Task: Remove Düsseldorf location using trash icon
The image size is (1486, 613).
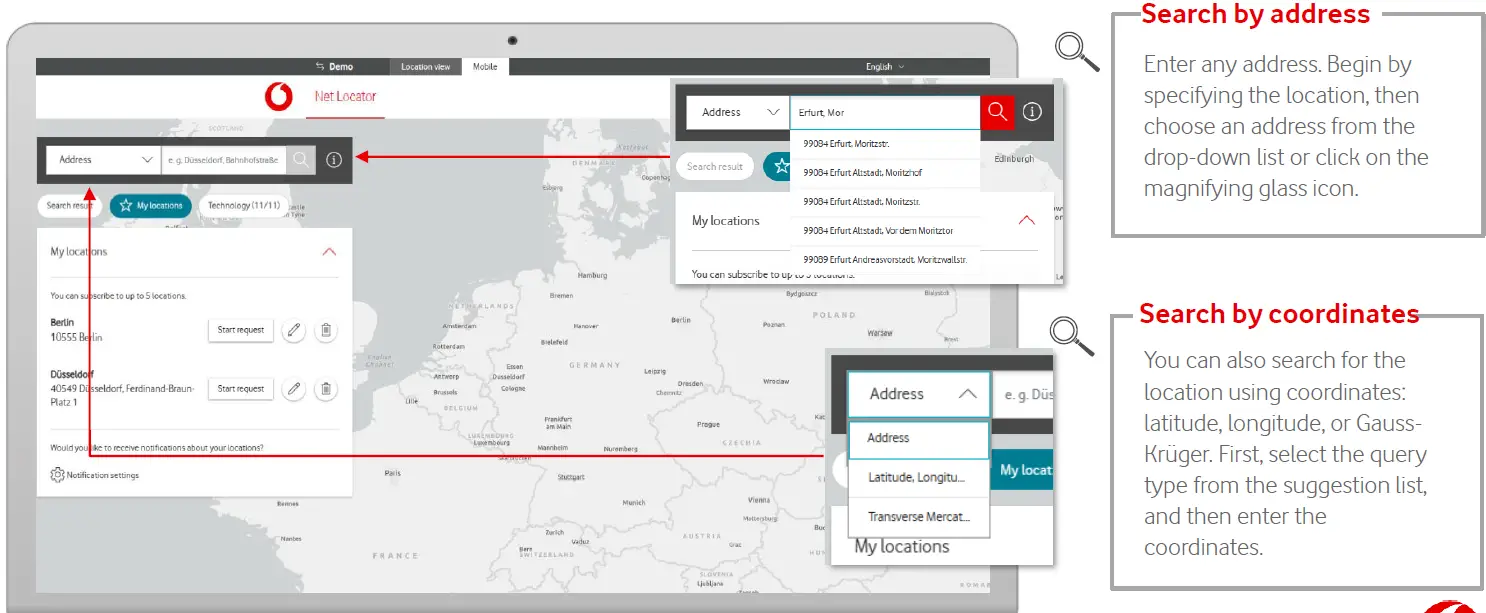Action: click(325, 389)
